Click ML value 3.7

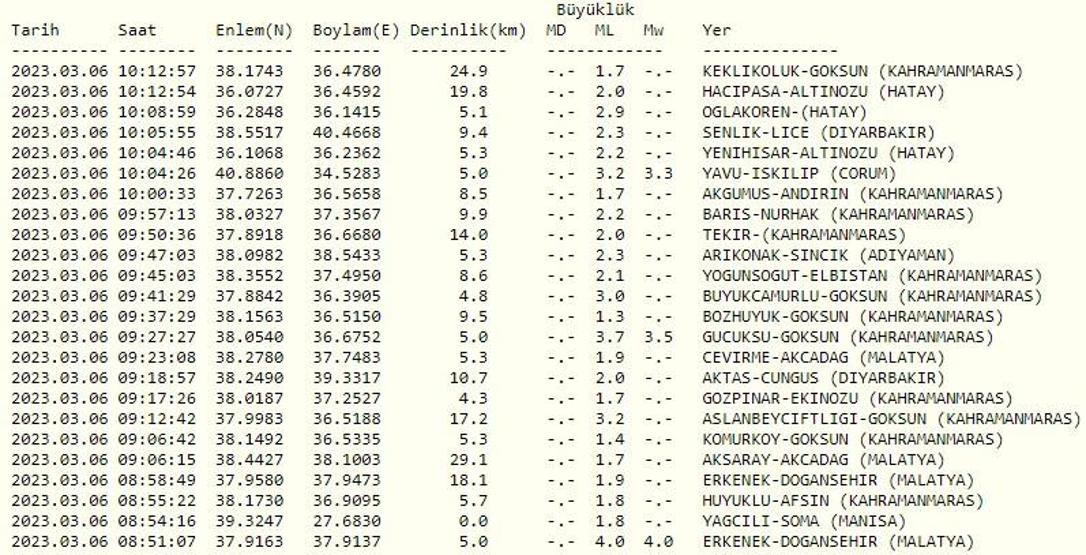(609, 337)
